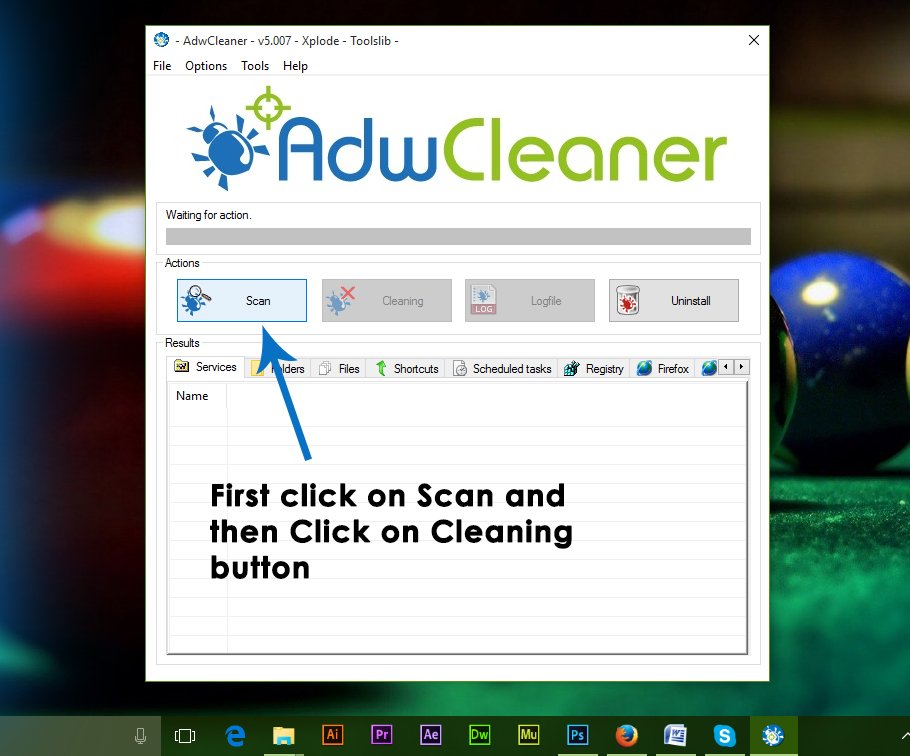This screenshot has height=756, width=910.
Task: Open Skype from the taskbar
Action: click(x=724, y=736)
